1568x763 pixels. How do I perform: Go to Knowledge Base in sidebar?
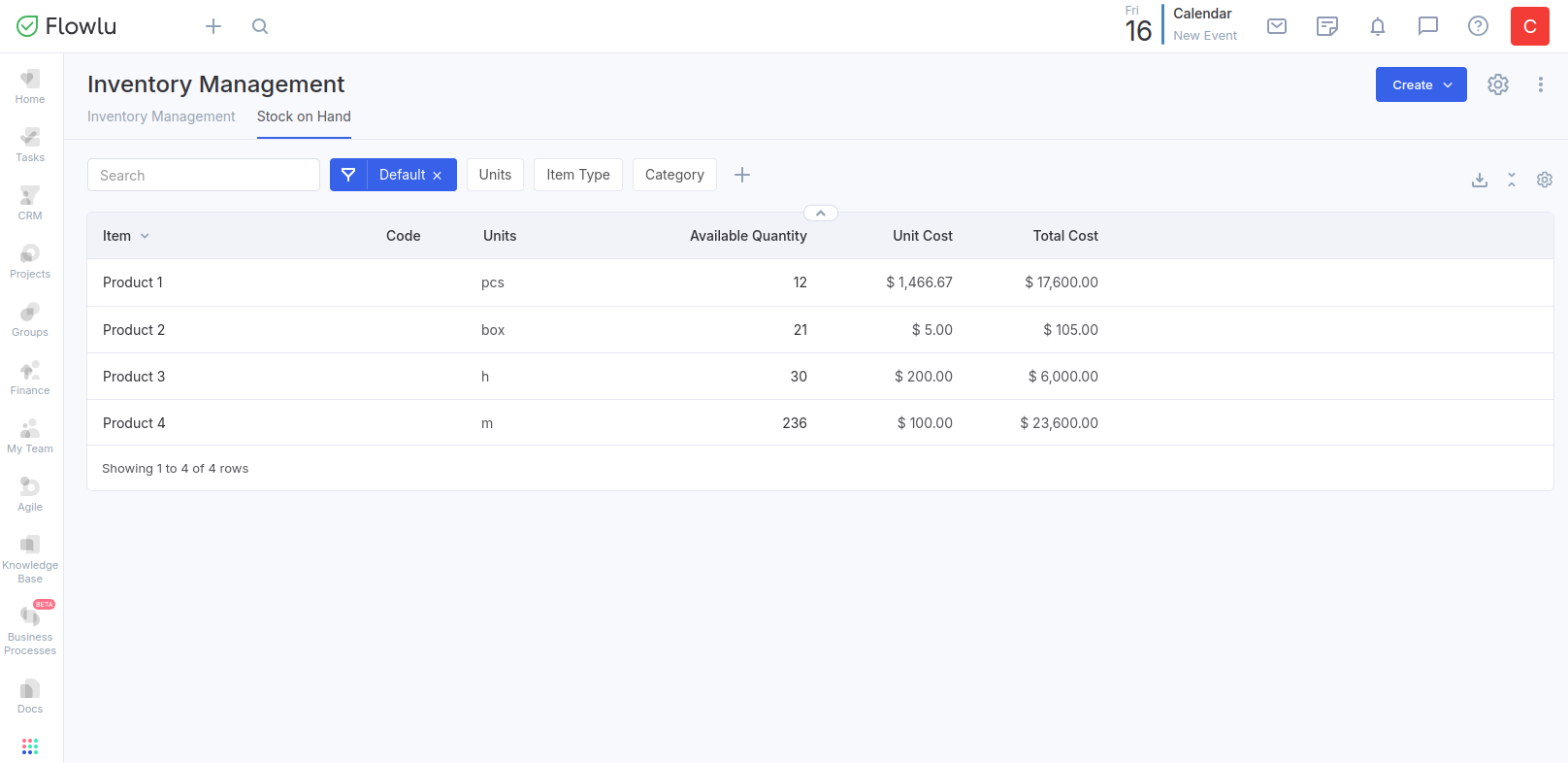(x=30, y=558)
